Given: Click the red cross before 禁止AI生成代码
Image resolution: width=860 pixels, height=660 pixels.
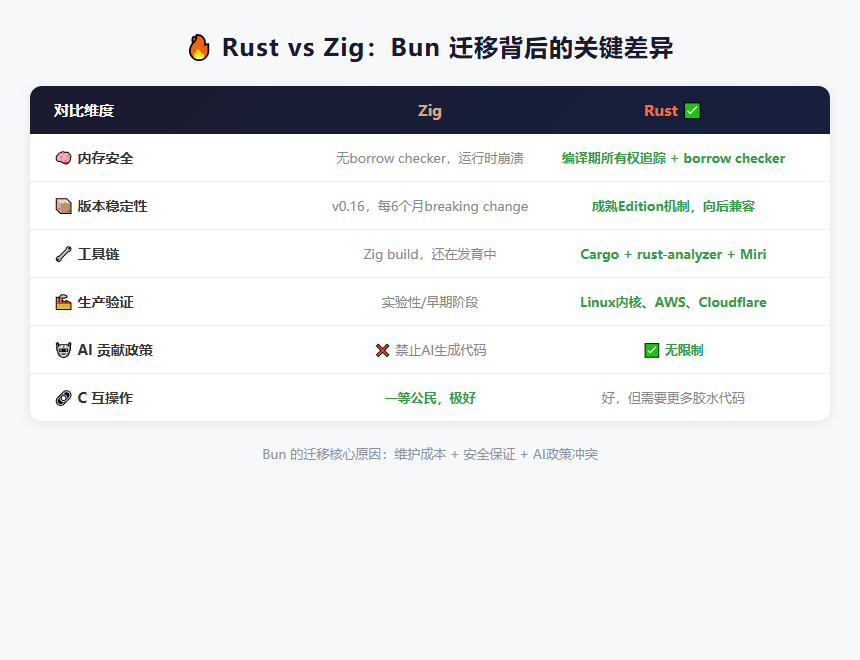Looking at the screenshot, I should (x=382, y=350).
